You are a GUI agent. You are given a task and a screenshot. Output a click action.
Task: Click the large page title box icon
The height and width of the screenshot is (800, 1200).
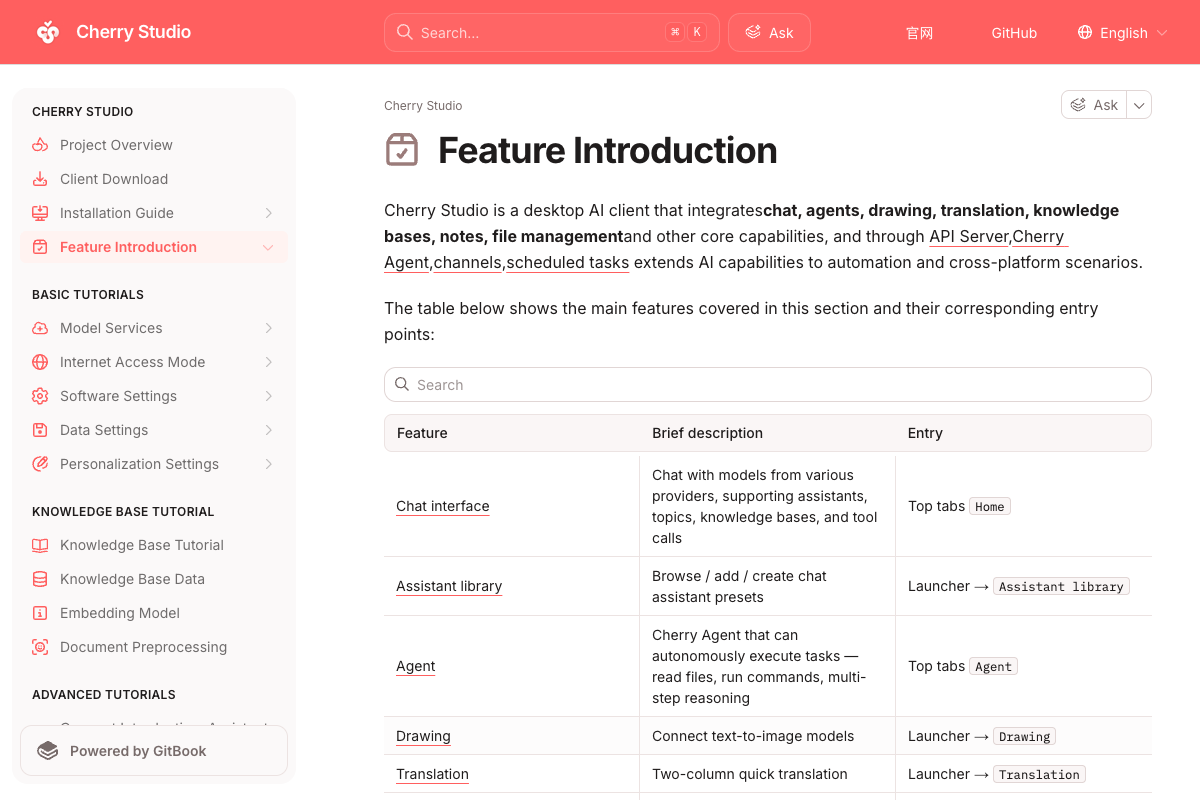point(402,150)
